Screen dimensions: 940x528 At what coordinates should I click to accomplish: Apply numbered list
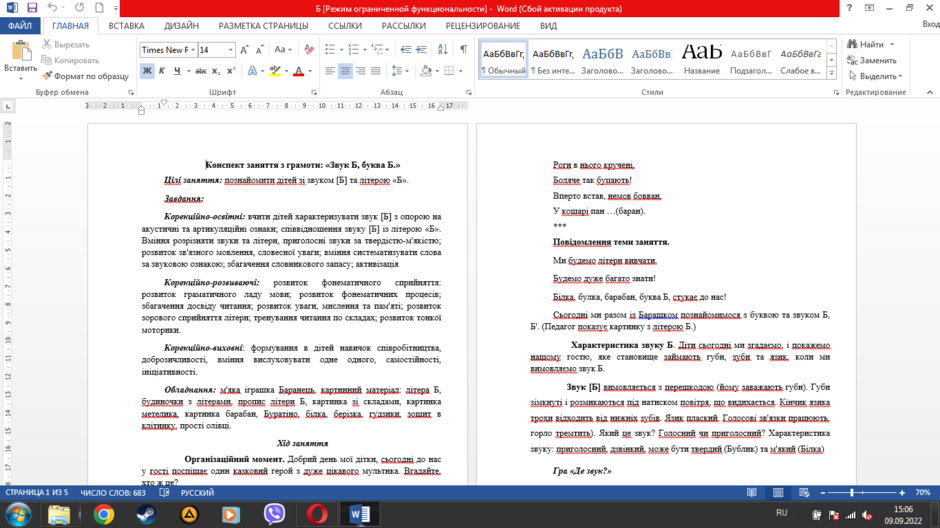click(353, 50)
